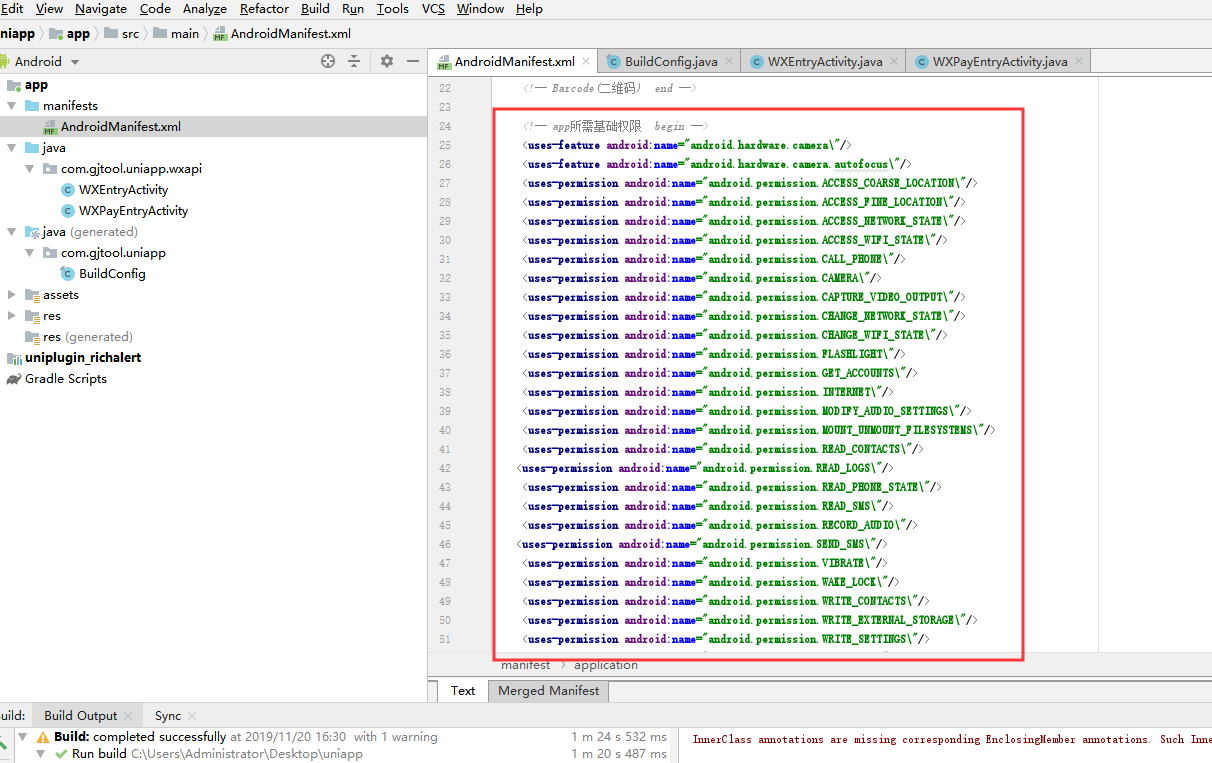Click the Gradle Scripts elephant icon
This screenshot has width=1212, height=763.
coord(14,379)
